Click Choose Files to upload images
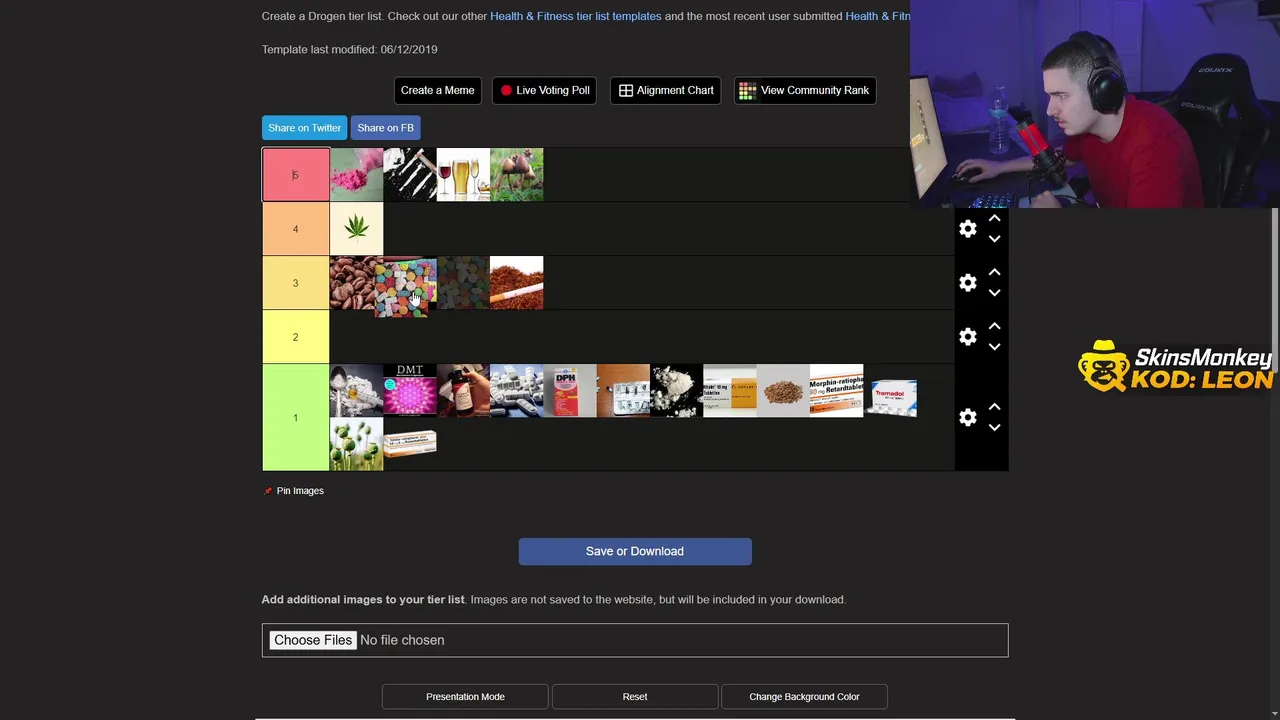The image size is (1280, 720). tap(313, 640)
